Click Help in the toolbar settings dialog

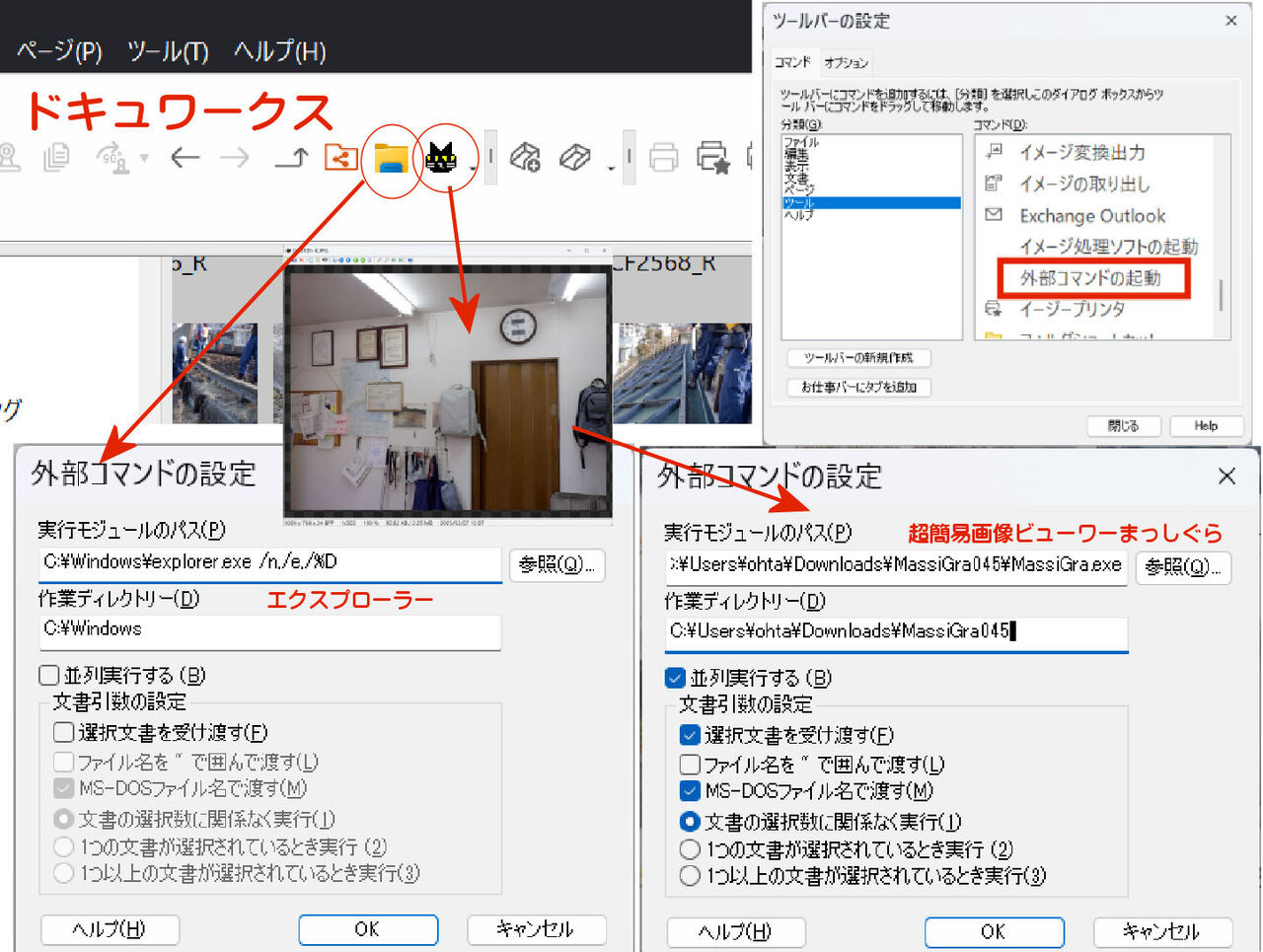pyautogui.click(x=1206, y=426)
